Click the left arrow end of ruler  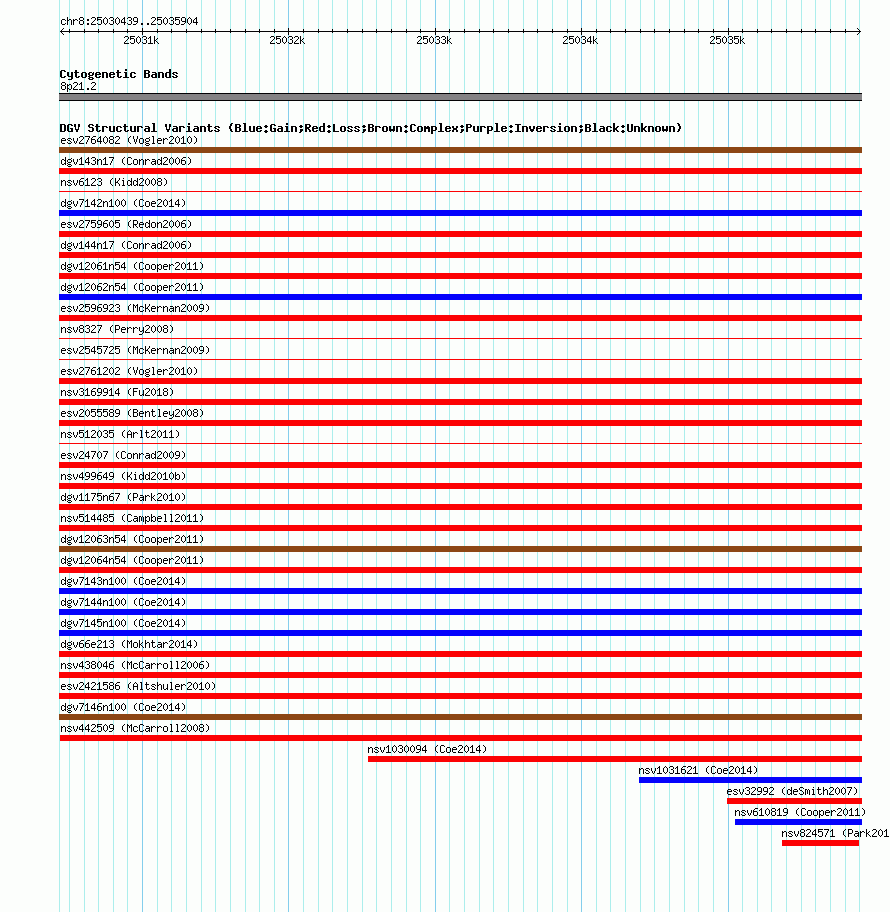tap(63, 31)
